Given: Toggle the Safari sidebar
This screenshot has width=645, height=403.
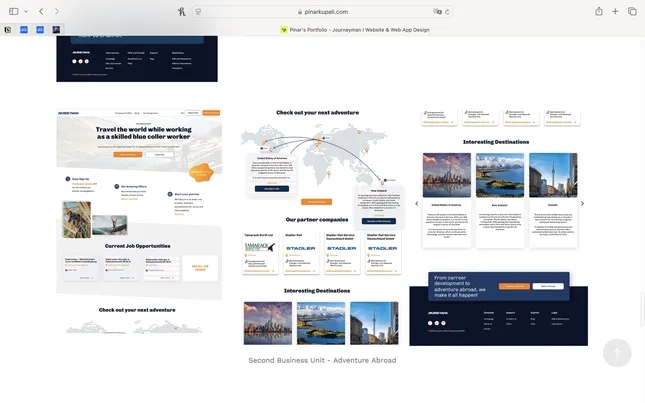Looking at the screenshot, I should (13, 11).
